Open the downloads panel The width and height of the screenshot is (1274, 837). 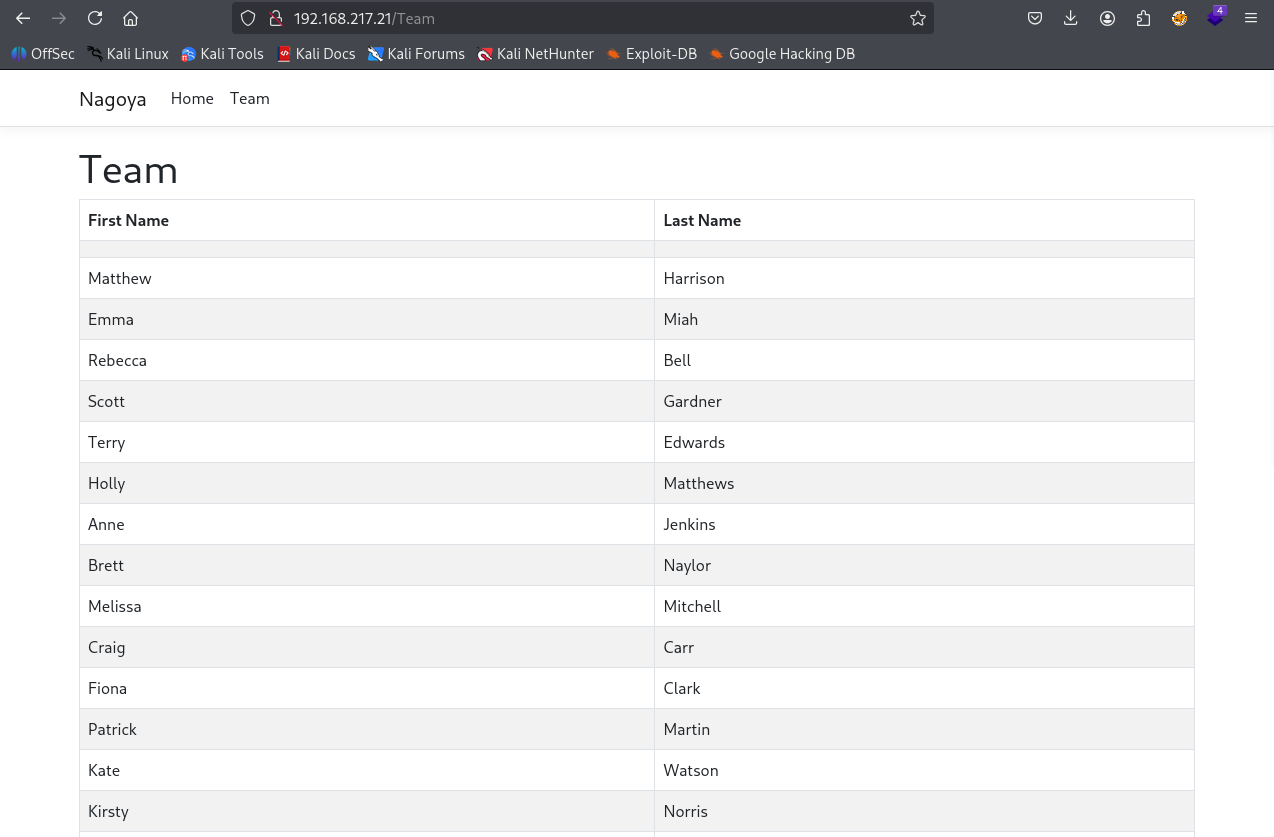tap(1071, 18)
